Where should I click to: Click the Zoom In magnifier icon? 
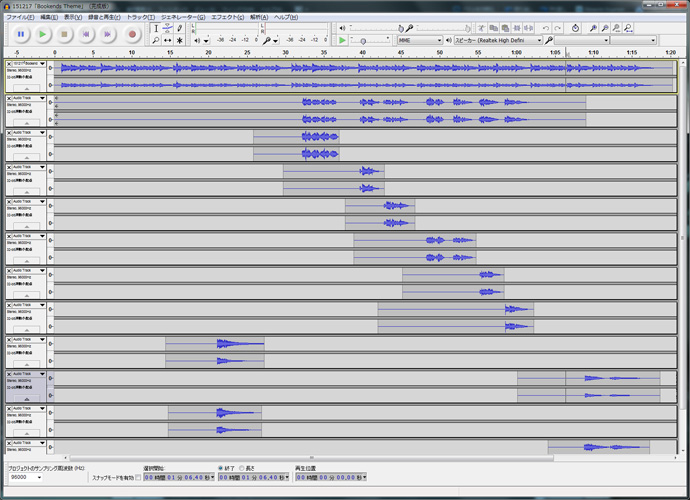coord(593,28)
